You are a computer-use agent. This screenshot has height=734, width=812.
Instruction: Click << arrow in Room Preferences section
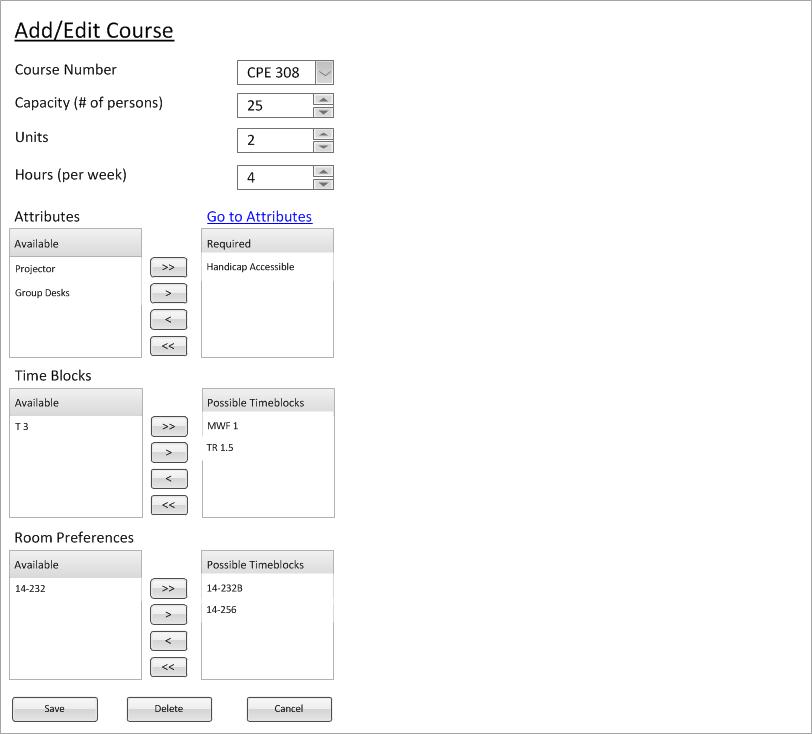pos(168,667)
